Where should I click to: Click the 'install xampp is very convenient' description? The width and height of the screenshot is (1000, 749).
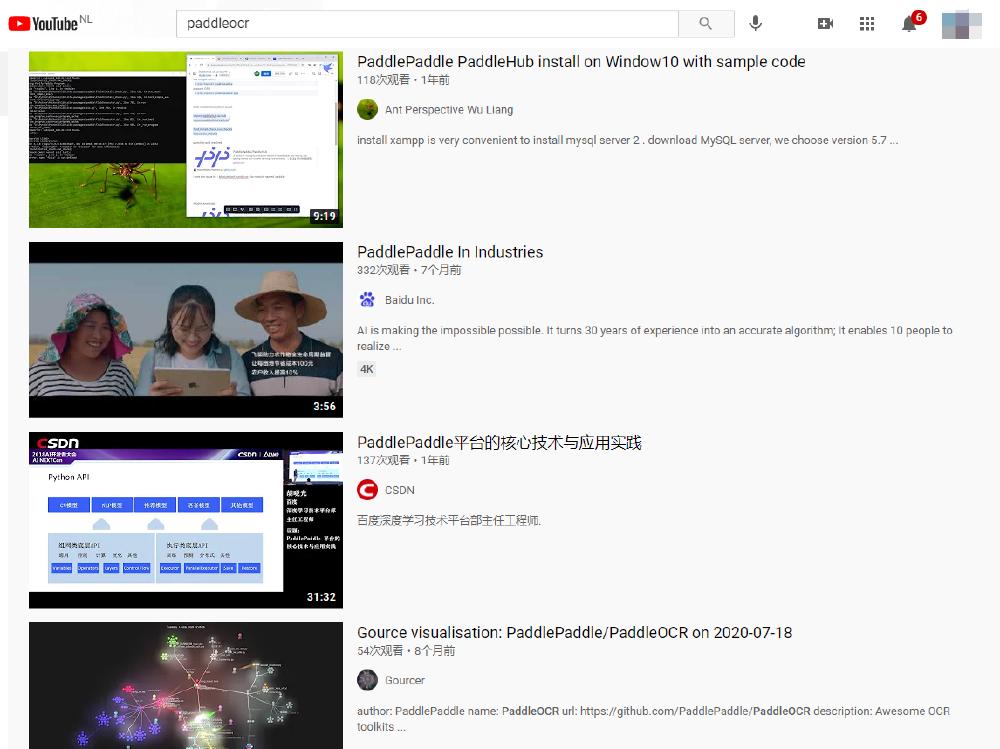pos(628,140)
